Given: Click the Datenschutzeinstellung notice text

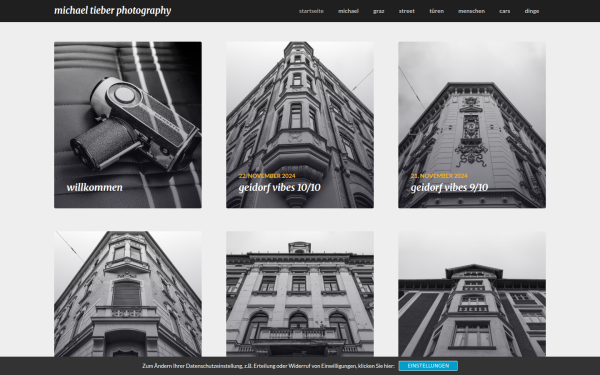Looking at the screenshot, I should pos(268,366).
